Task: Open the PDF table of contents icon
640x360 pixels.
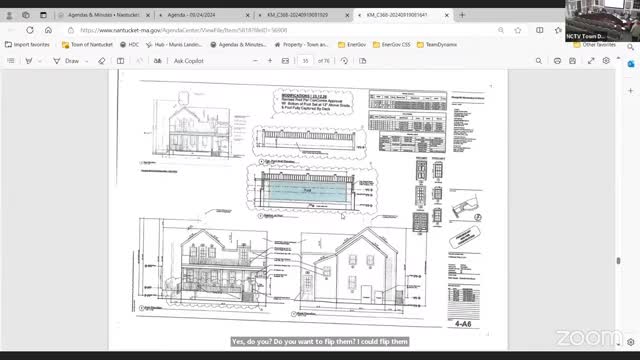Action: point(11,61)
